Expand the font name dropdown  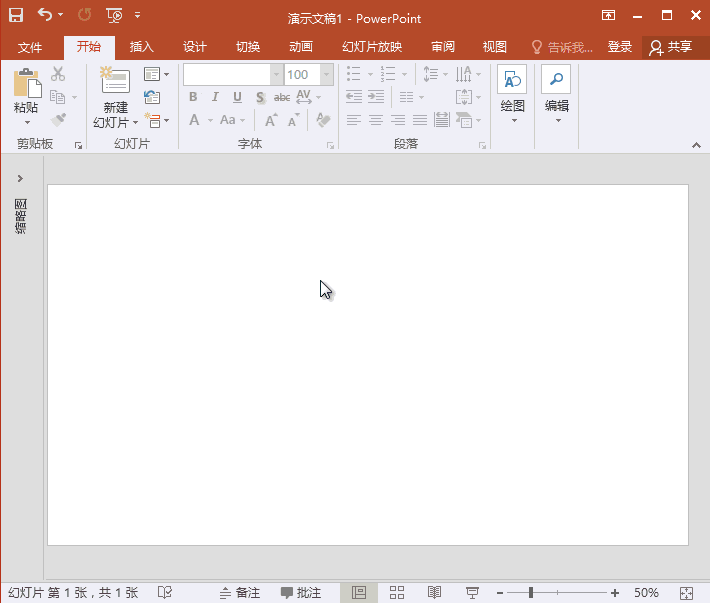pyautogui.click(x=276, y=75)
